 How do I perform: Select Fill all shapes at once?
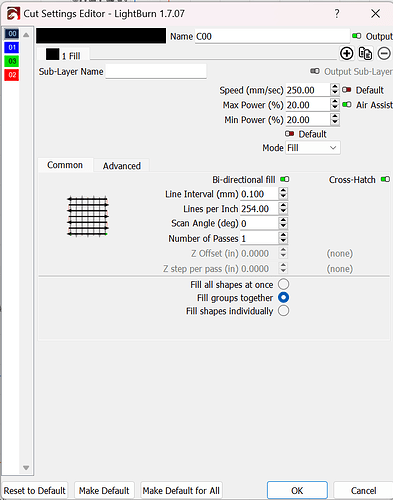pyautogui.click(x=284, y=284)
